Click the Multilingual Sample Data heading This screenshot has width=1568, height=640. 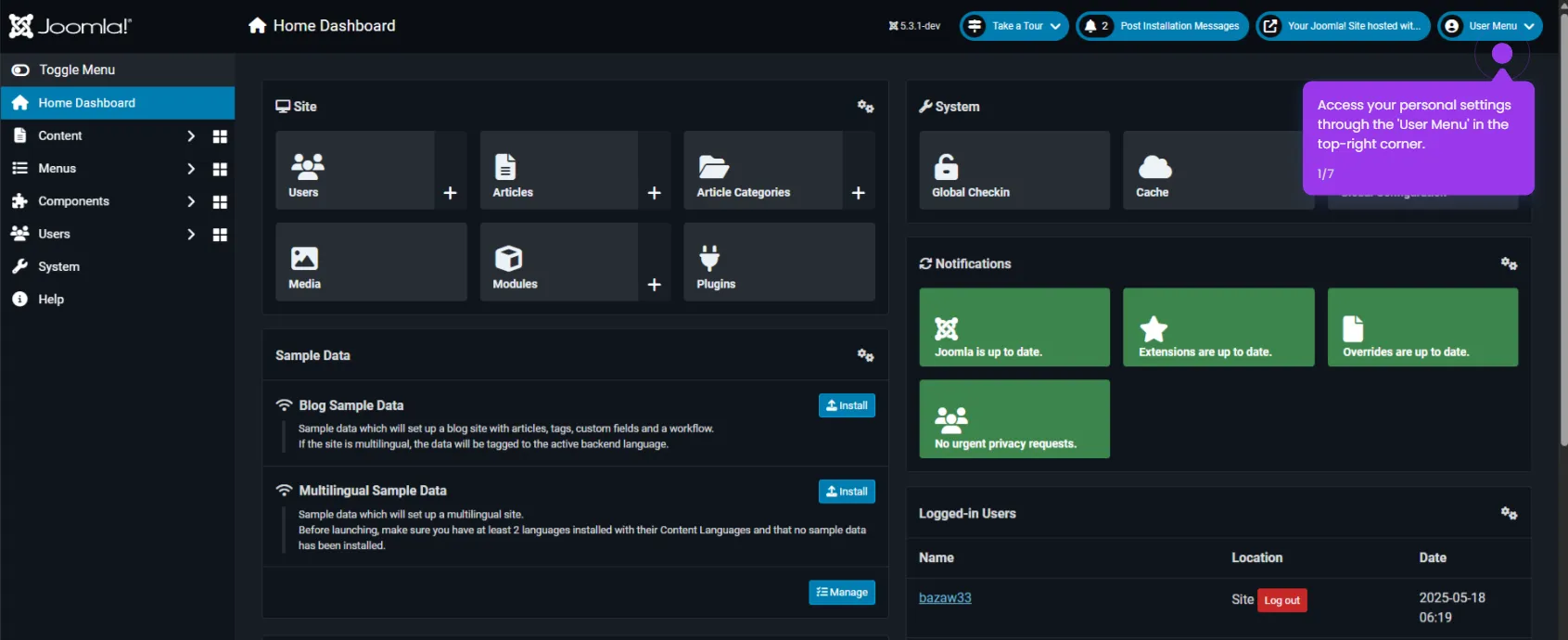[373, 491]
